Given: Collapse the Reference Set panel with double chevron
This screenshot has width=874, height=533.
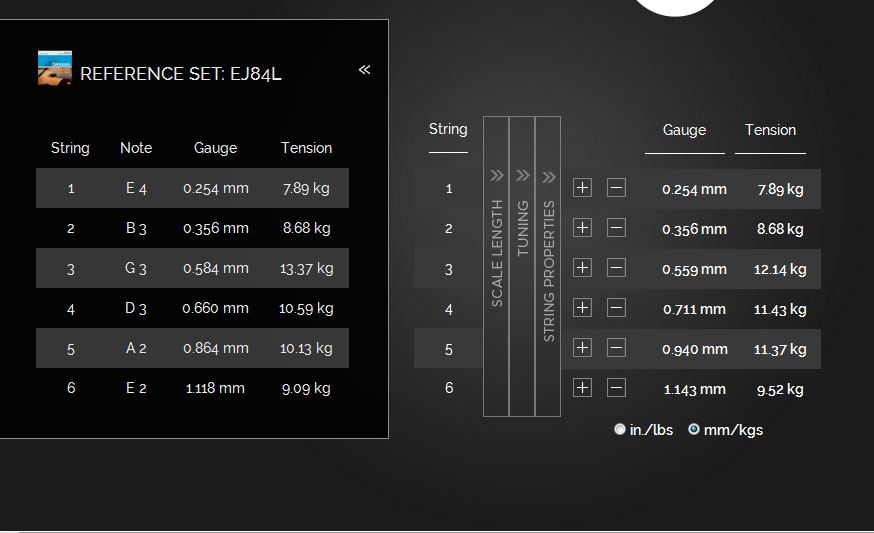Looking at the screenshot, I should (x=365, y=70).
